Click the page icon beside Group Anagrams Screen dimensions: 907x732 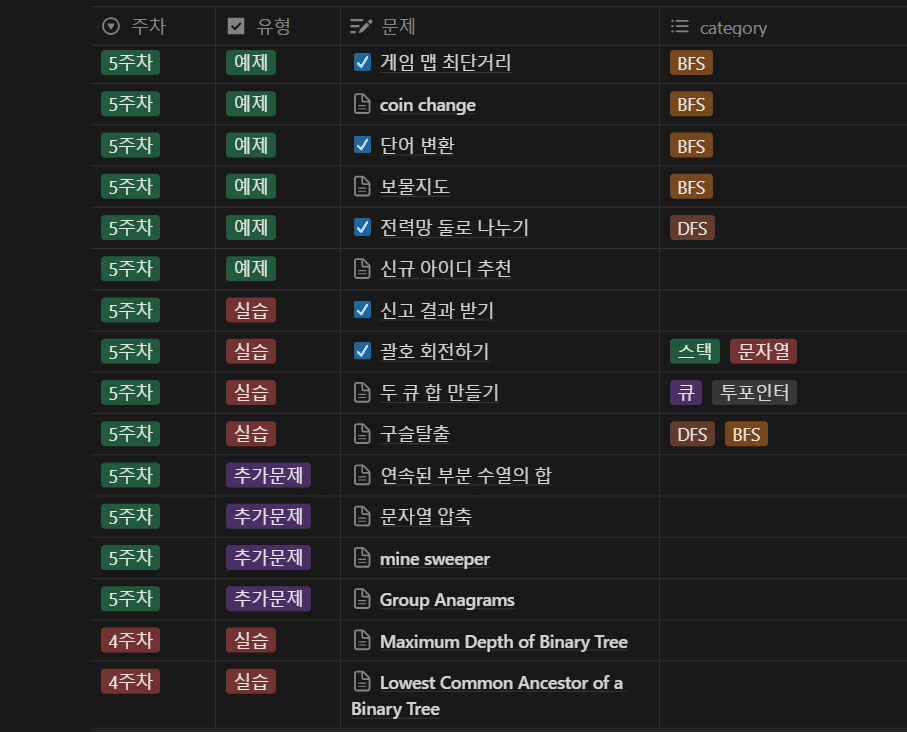(362, 599)
